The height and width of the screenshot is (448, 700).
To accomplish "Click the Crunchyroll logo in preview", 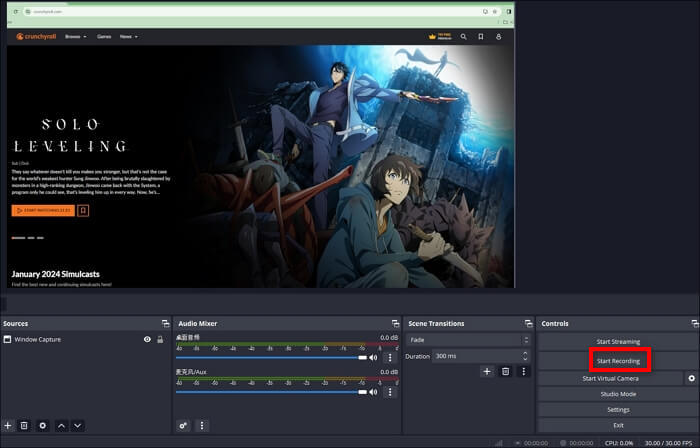I will point(36,37).
